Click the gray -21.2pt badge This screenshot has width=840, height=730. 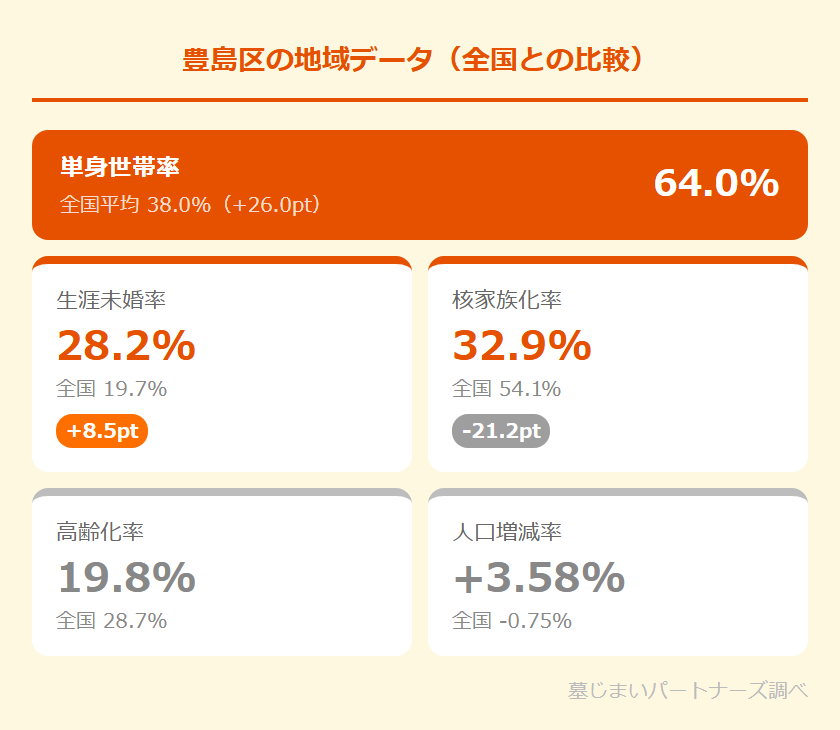click(501, 431)
